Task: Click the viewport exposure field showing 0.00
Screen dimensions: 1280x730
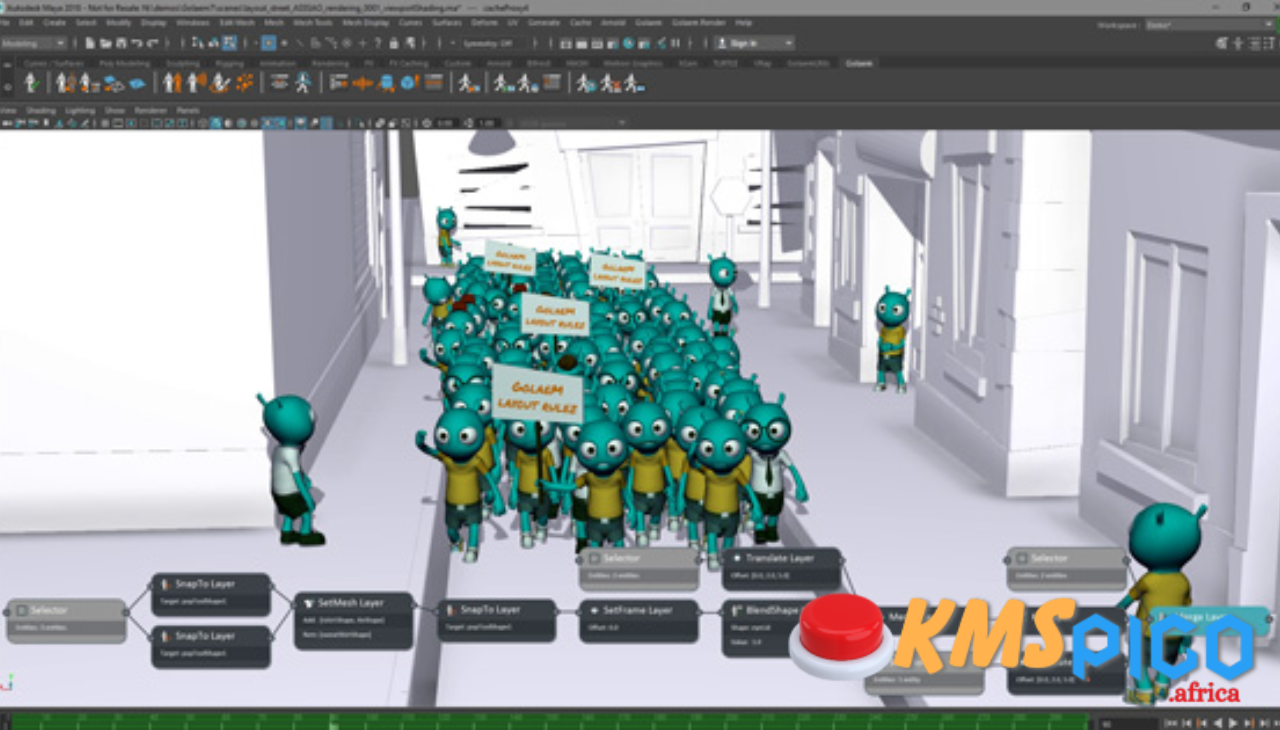Action: click(445, 123)
